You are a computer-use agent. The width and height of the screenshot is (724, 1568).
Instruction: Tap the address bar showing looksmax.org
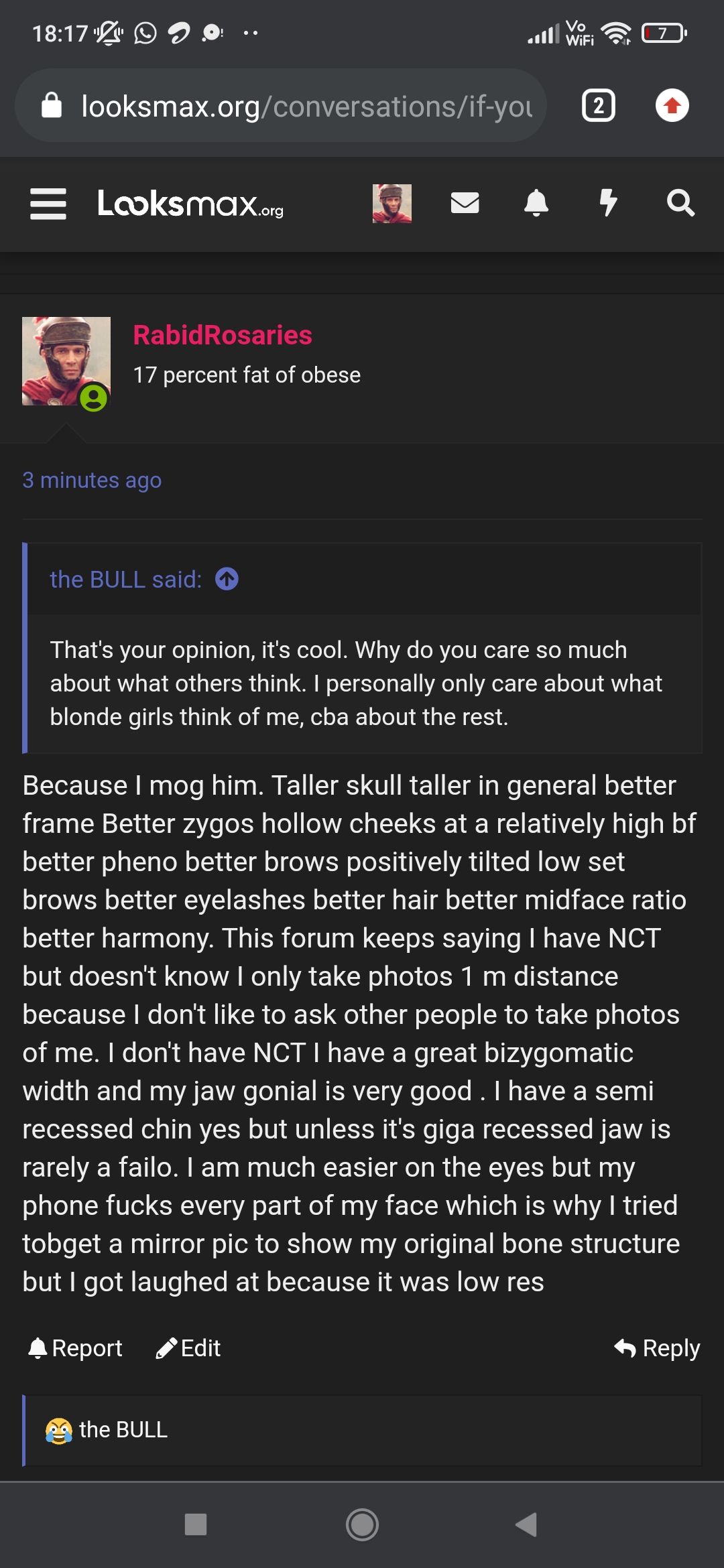click(280, 106)
